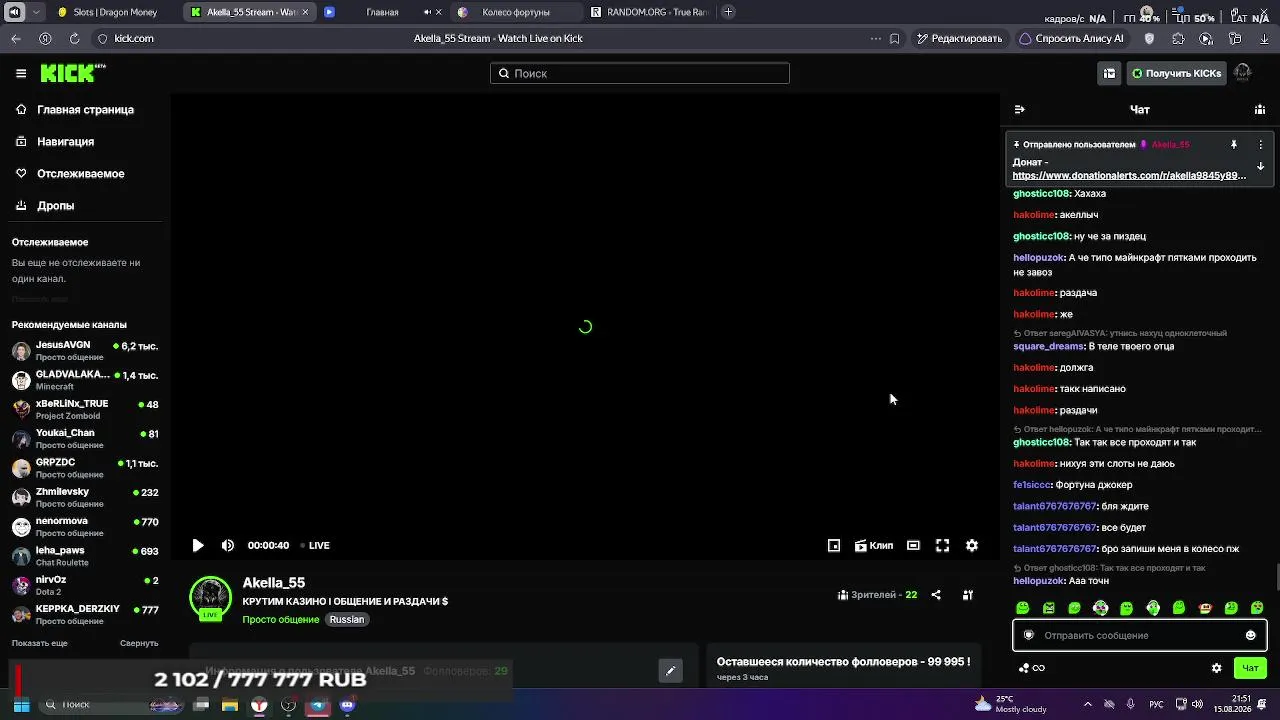Open 'Дропы' in the sidebar

[x=45, y=206]
